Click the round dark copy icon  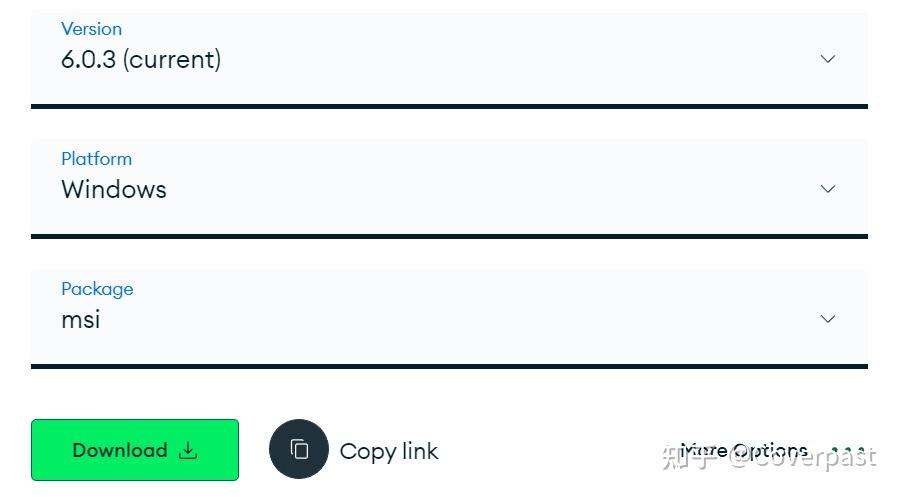[x=299, y=449]
